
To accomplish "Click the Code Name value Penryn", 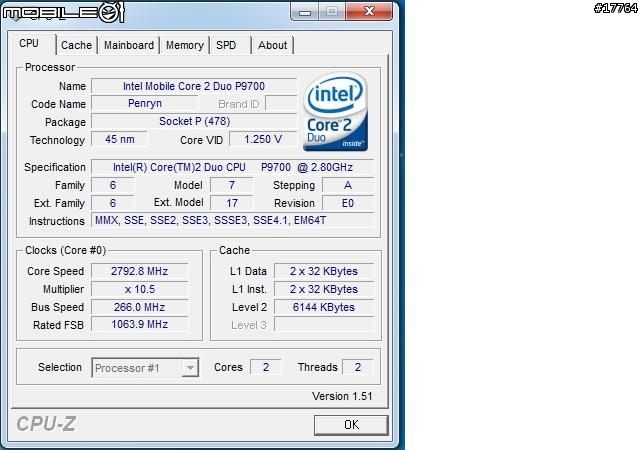I will (x=144, y=103).
